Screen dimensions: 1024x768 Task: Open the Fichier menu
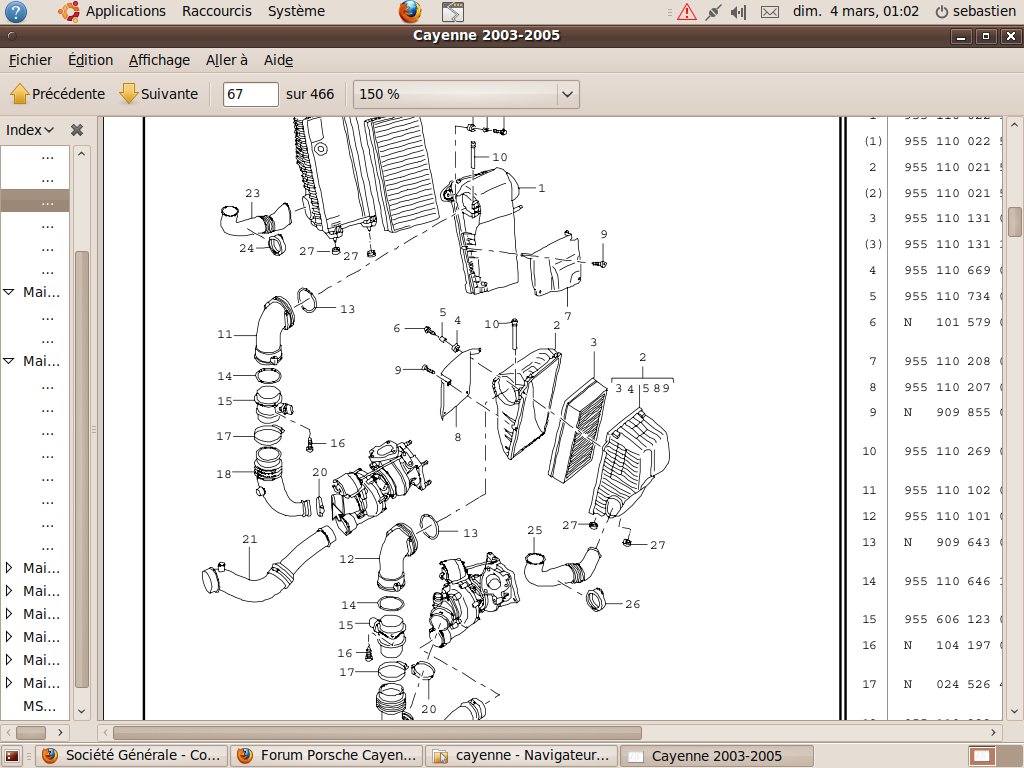(30, 60)
